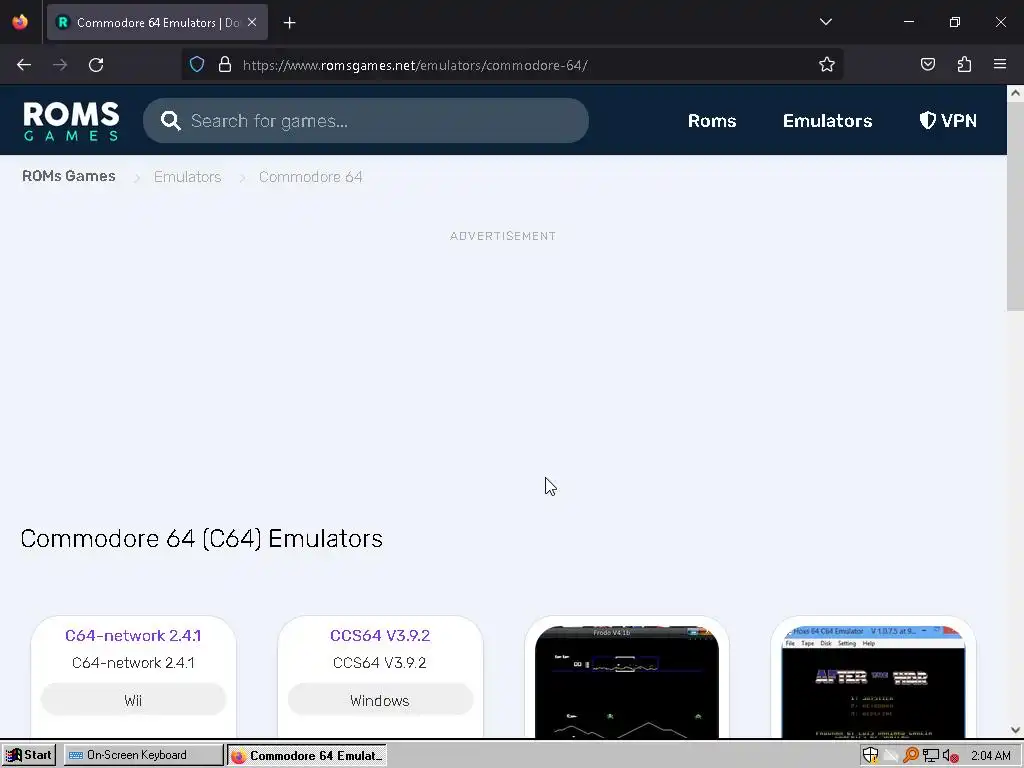This screenshot has height=768, width=1024.
Task: Focus the Search for games field
Action: [366, 121]
